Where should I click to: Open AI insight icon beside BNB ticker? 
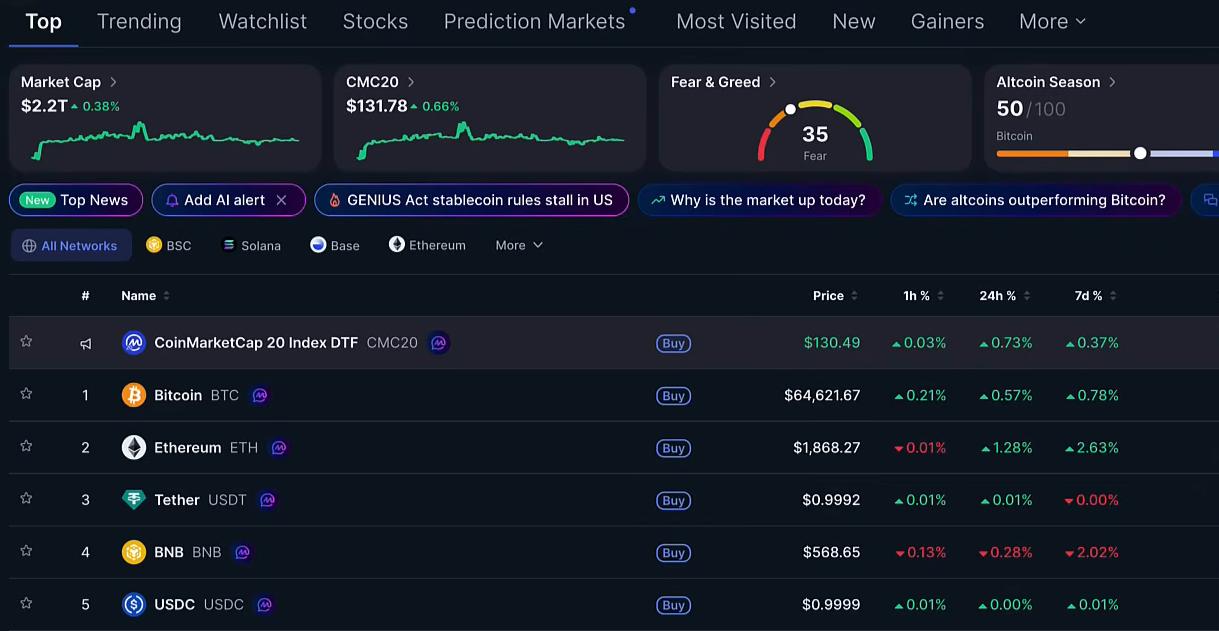(x=242, y=552)
